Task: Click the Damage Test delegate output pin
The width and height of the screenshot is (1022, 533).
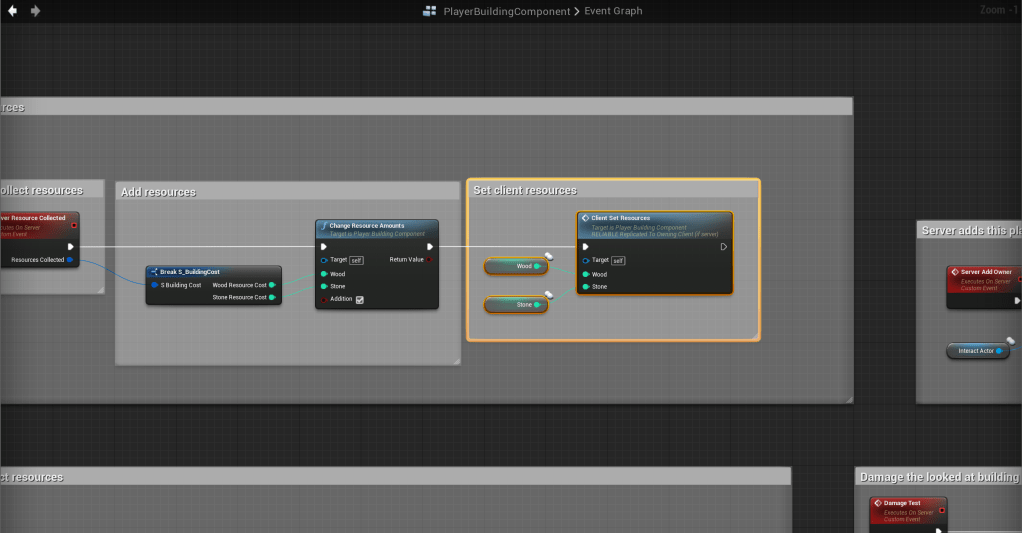Action: click(x=941, y=510)
